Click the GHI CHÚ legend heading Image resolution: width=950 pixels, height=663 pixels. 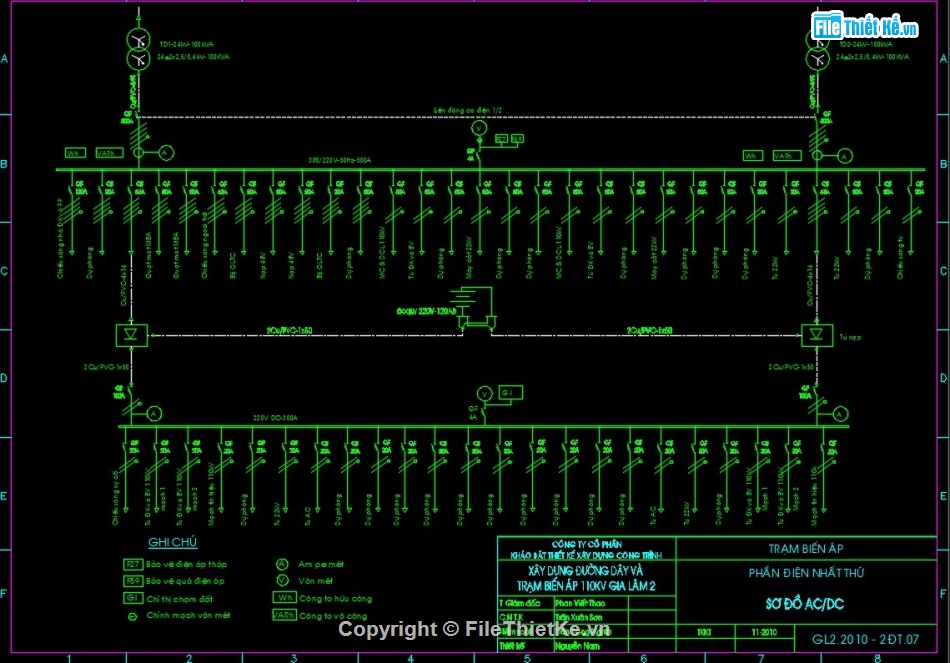[x=172, y=543]
